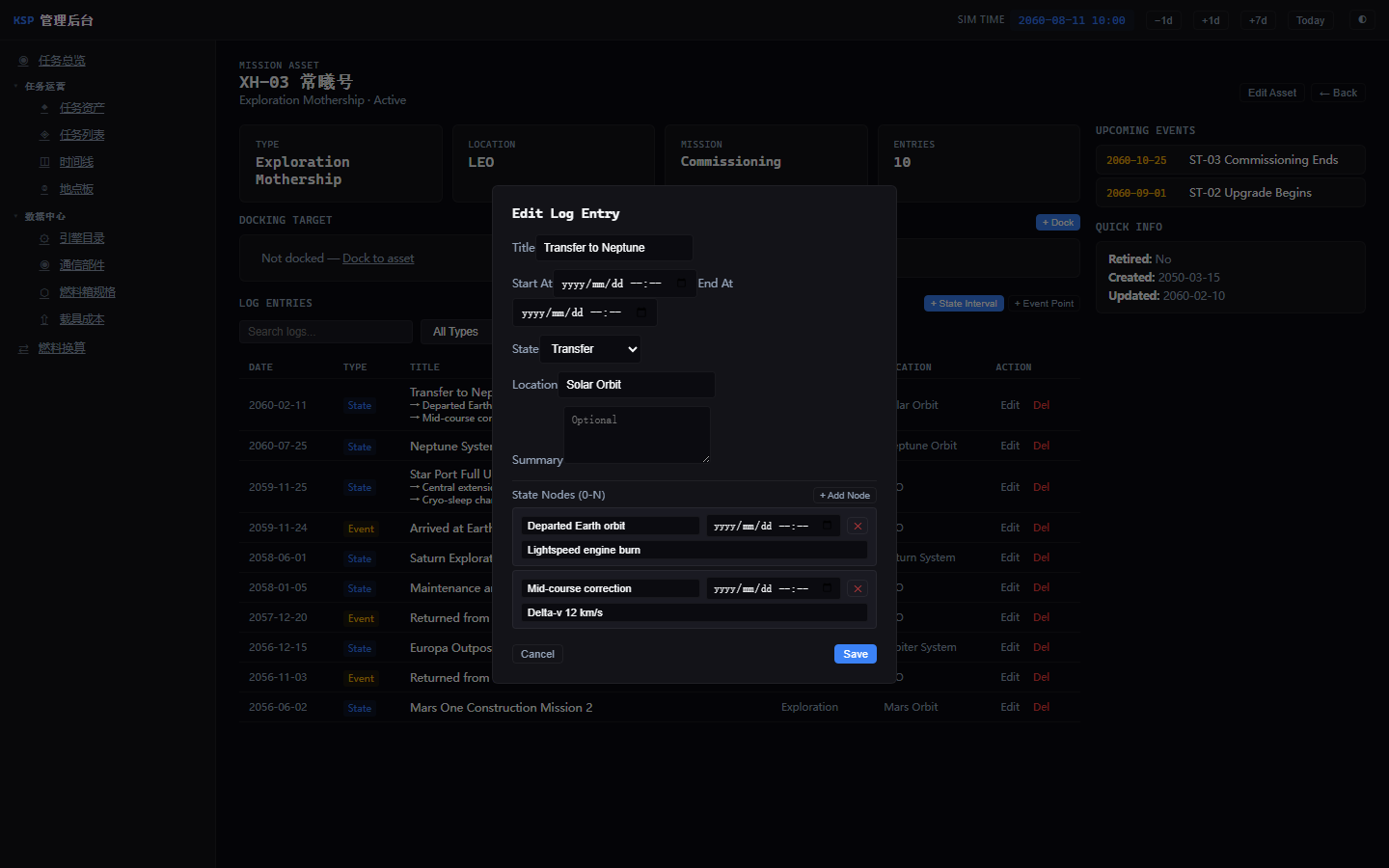The height and width of the screenshot is (868, 1389).
Task: Click the Delta-v 12 km/s description field
Action: tap(694, 612)
